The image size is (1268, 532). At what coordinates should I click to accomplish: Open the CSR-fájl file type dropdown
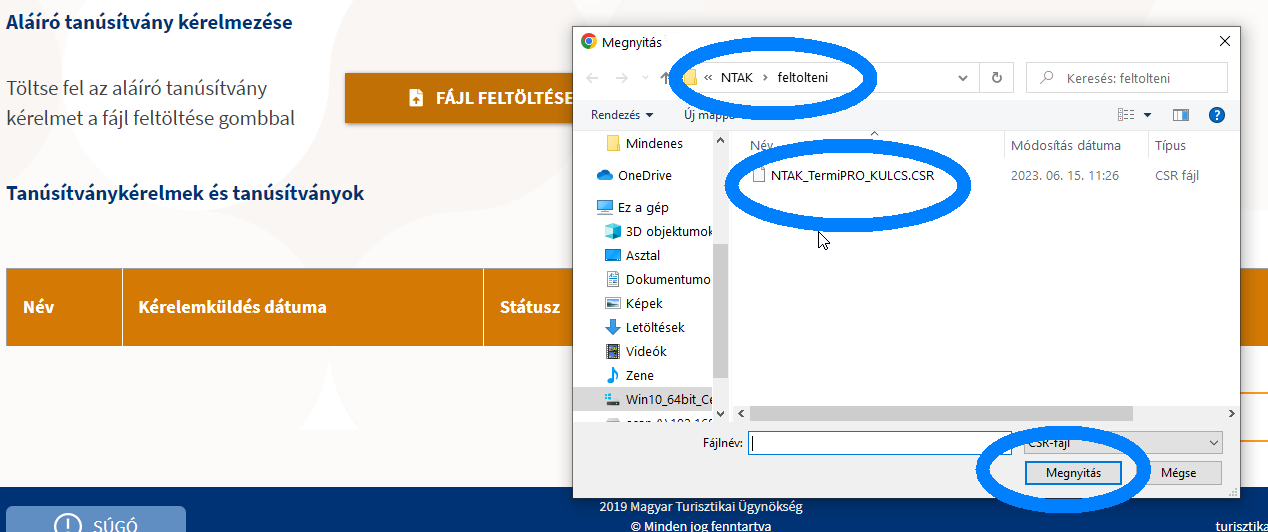[x=1122, y=443]
